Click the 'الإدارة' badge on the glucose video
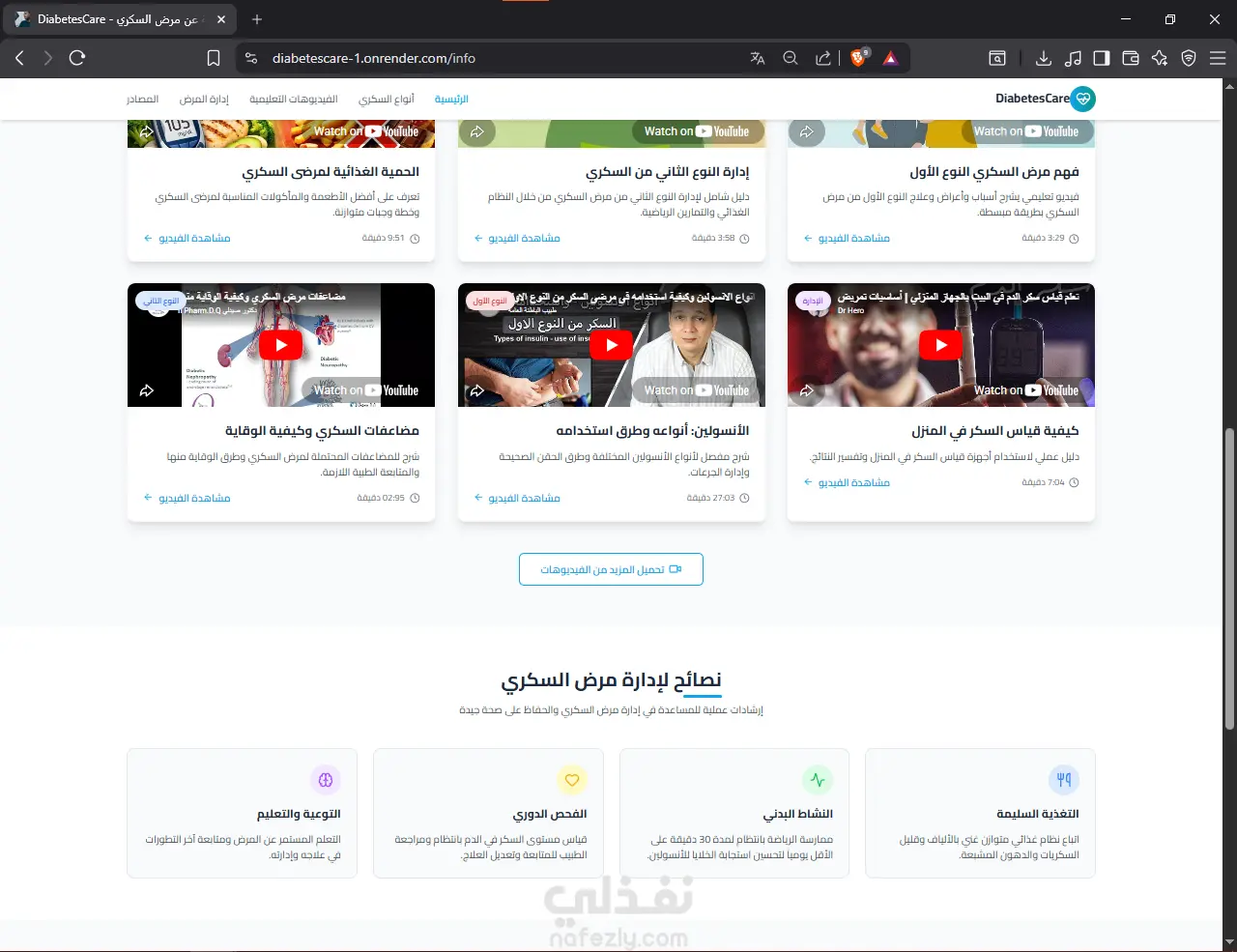 [813, 301]
